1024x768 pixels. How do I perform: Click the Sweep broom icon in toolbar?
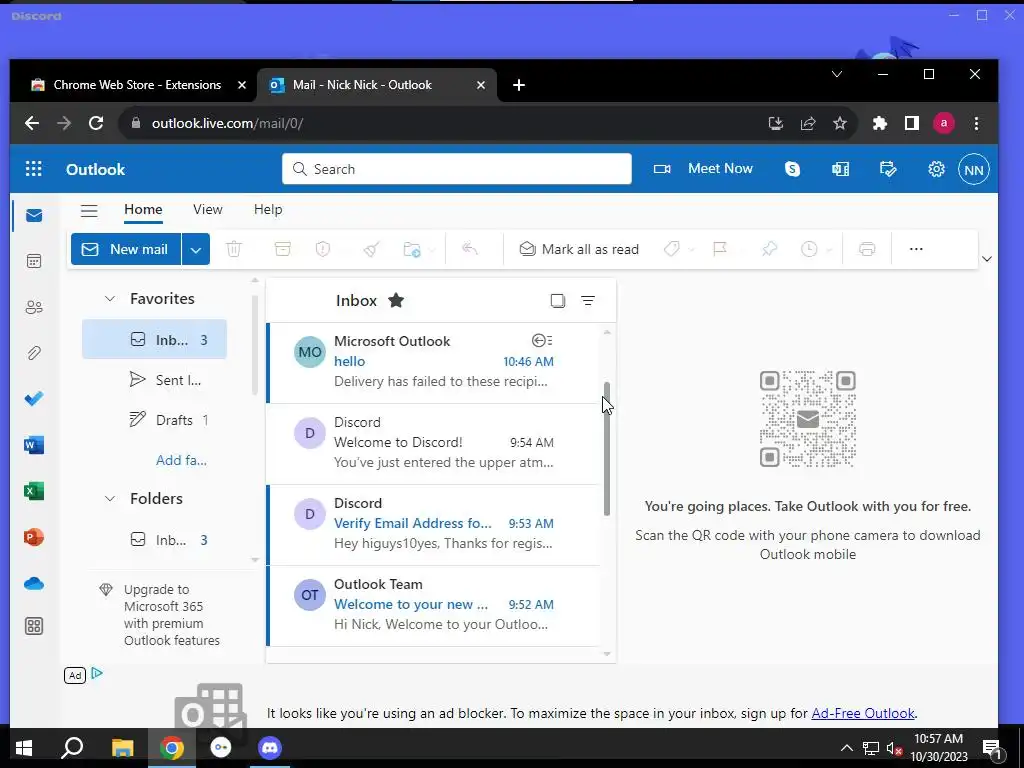tap(372, 249)
